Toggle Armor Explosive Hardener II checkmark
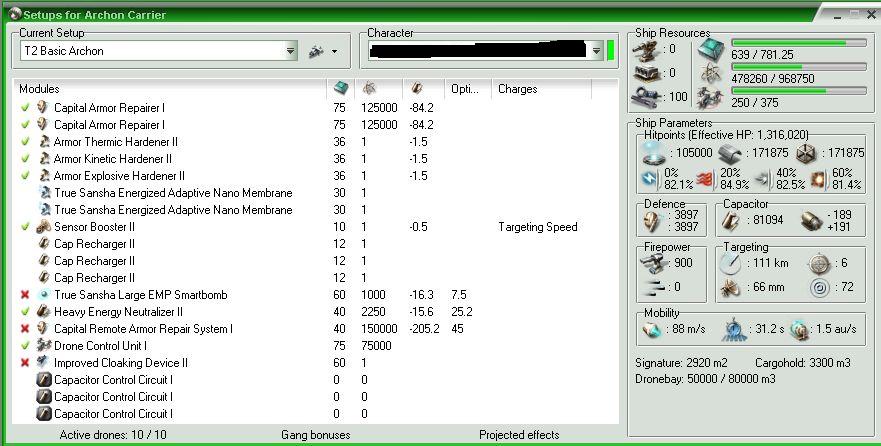The height and width of the screenshot is (446, 881). point(25,175)
